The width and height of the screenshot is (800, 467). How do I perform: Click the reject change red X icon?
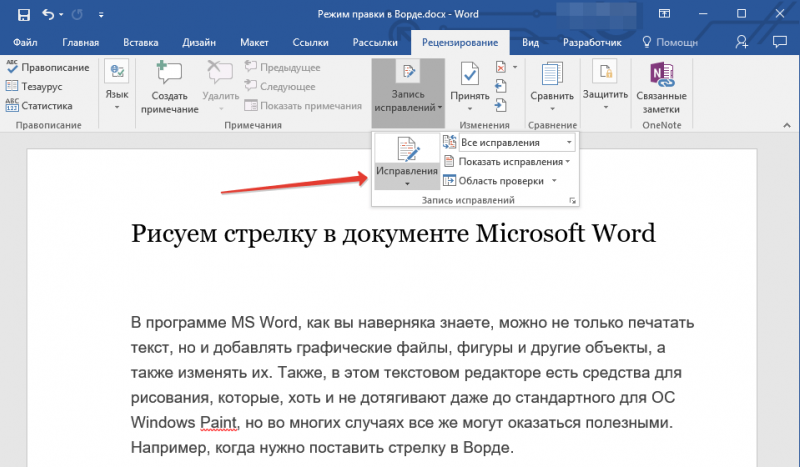coord(501,67)
